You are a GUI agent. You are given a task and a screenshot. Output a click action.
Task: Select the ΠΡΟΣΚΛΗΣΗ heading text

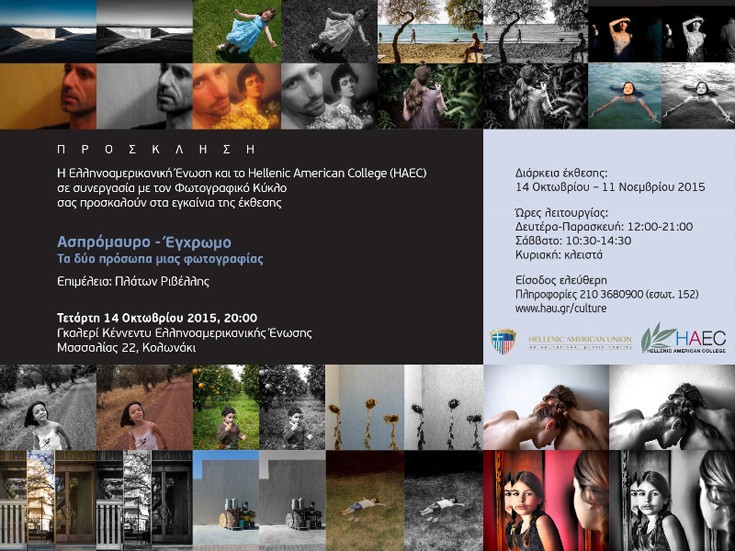156,149
